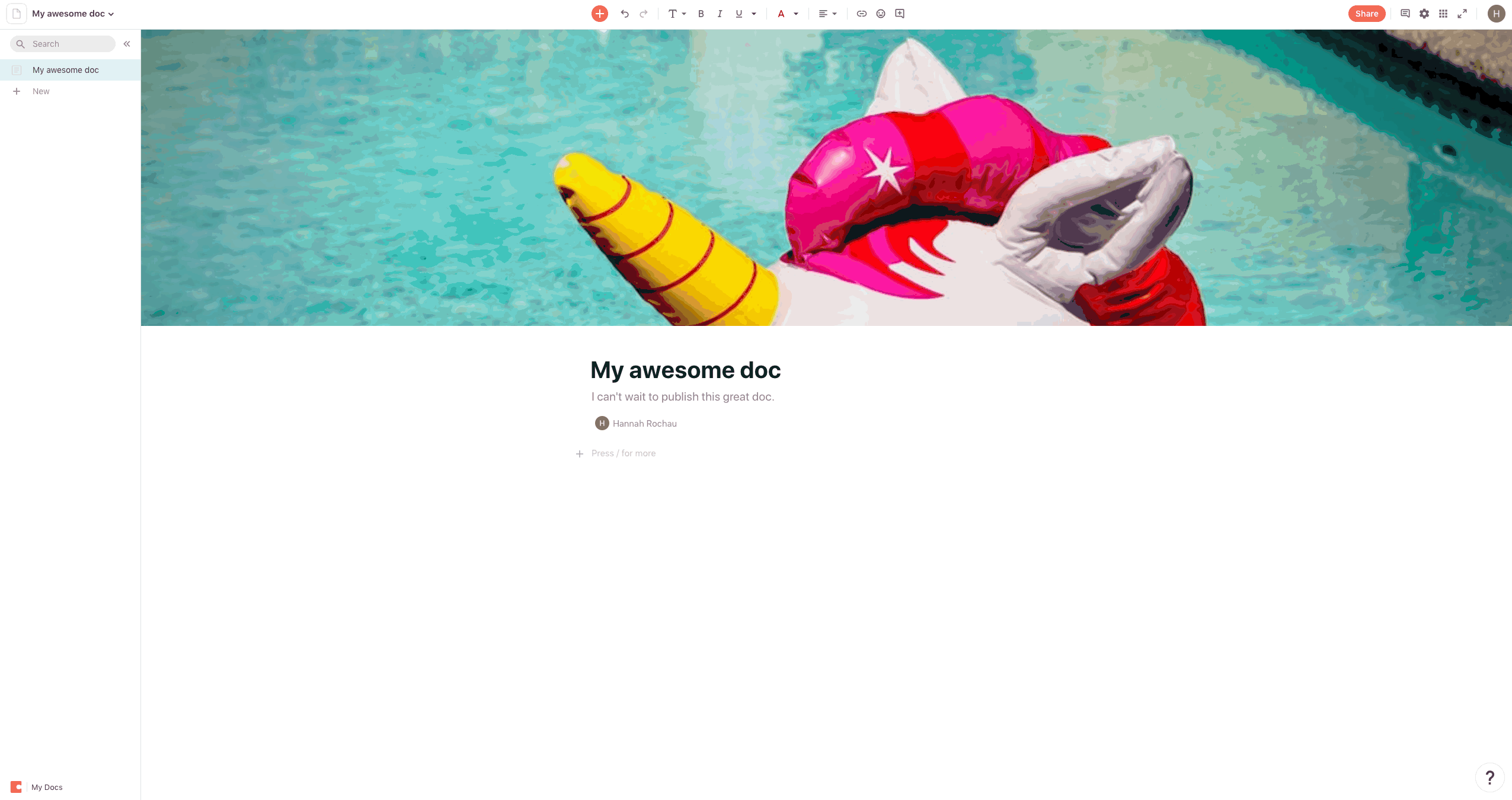Insert a link with the link icon
Image resolution: width=1512 pixels, height=800 pixels.
861,14
